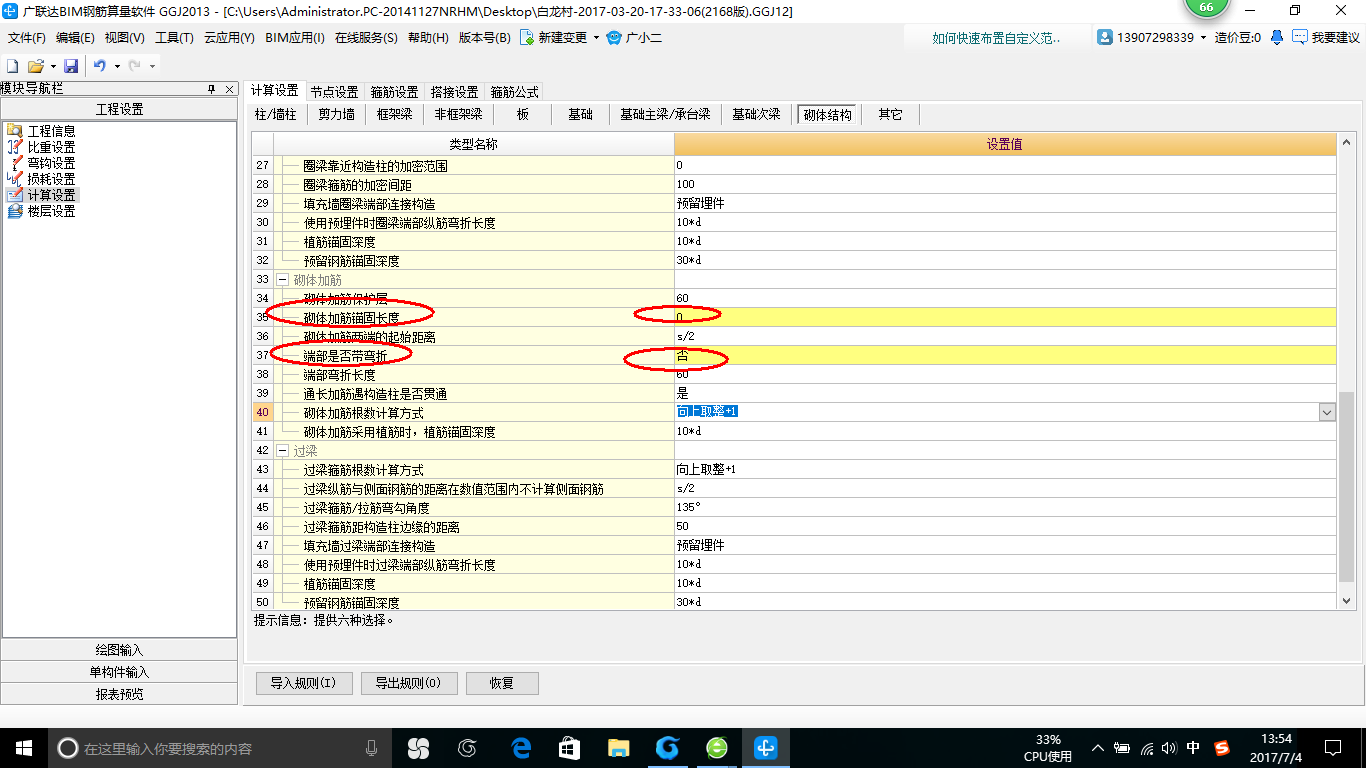1366x768 pixels.
Task: Select the 剪力墙 component tab
Action: click(336, 114)
